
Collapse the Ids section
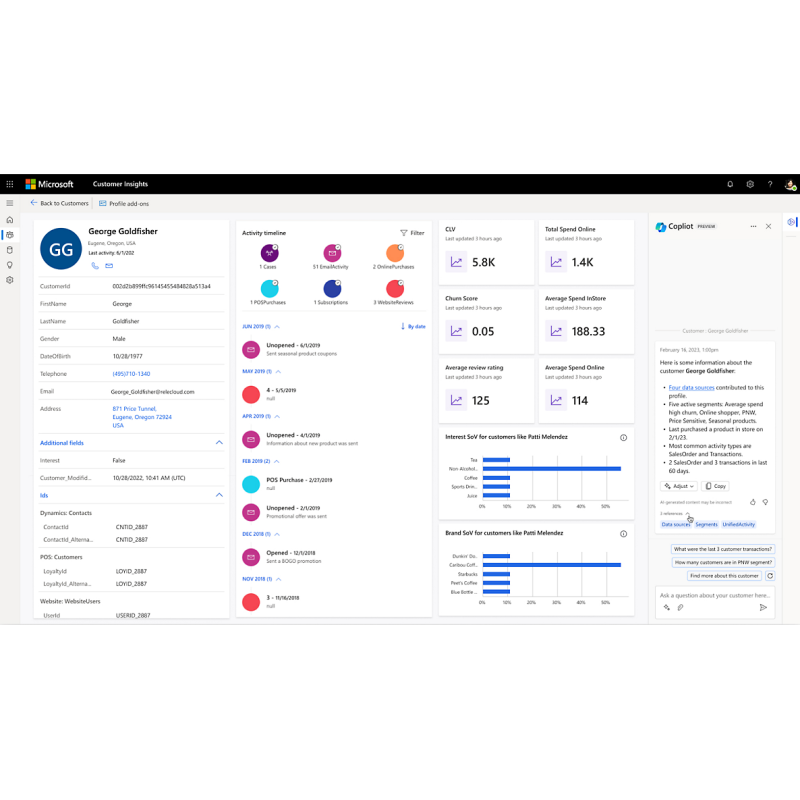(219, 495)
